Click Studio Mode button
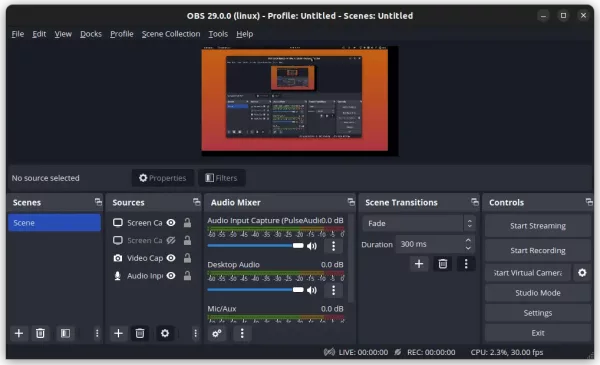Screen dimensions: 600x365 [538, 293]
